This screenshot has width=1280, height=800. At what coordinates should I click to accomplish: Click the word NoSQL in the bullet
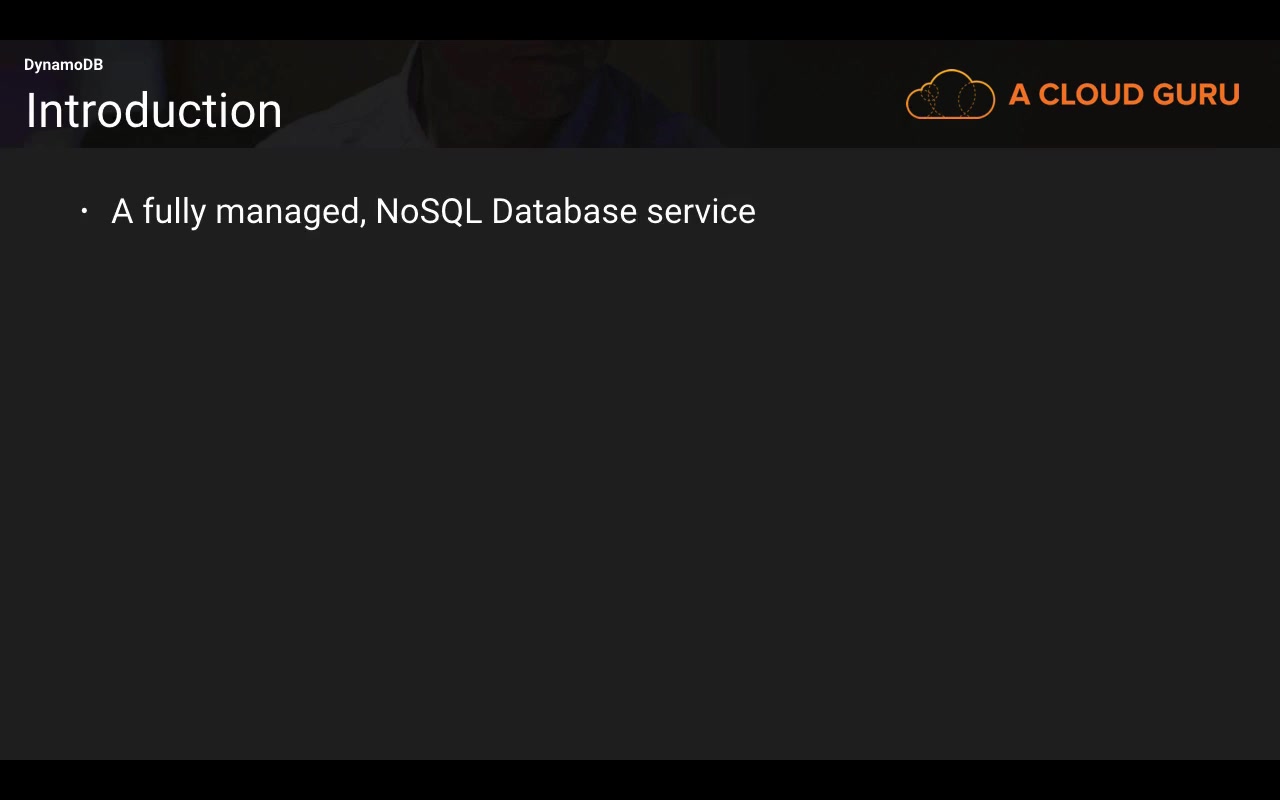coord(428,211)
